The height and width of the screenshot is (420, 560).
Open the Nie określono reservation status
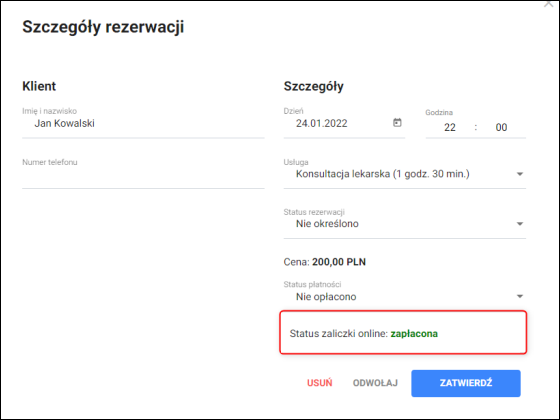(x=327, y=224)
